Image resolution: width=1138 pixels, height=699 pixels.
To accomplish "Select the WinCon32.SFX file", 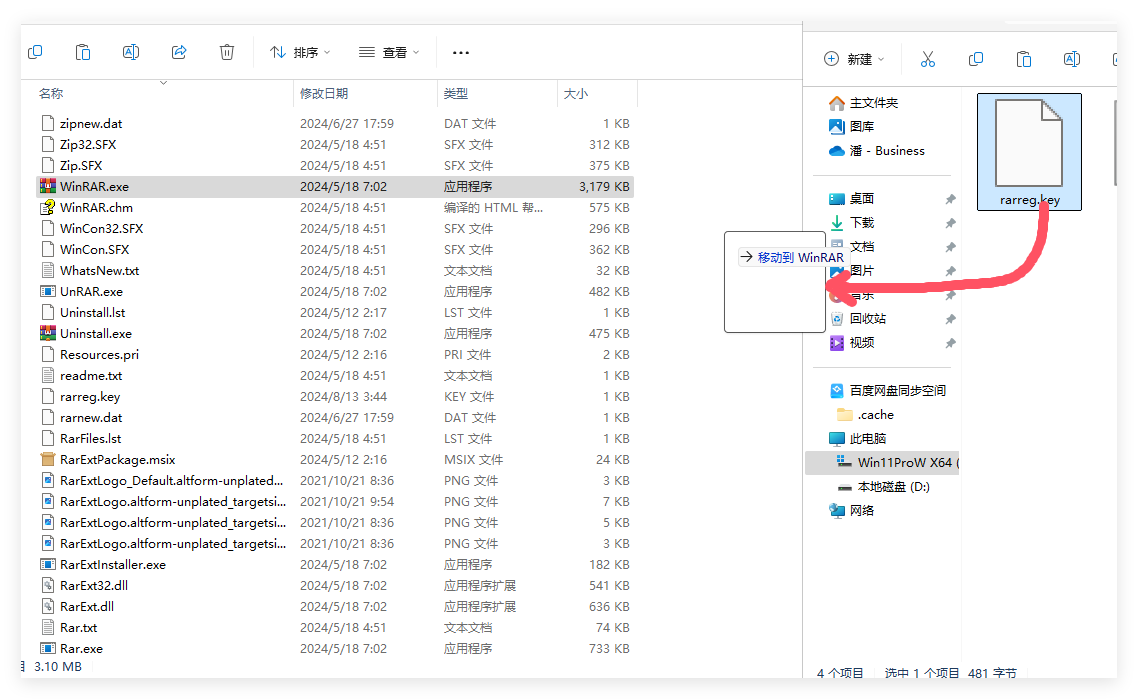I will [102, 229].
